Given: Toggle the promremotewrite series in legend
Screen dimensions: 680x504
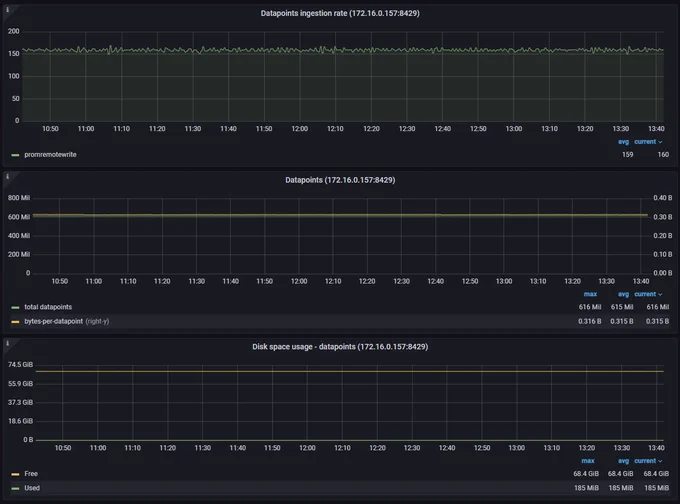Looking at the screenshot, I should coord(50,154).
